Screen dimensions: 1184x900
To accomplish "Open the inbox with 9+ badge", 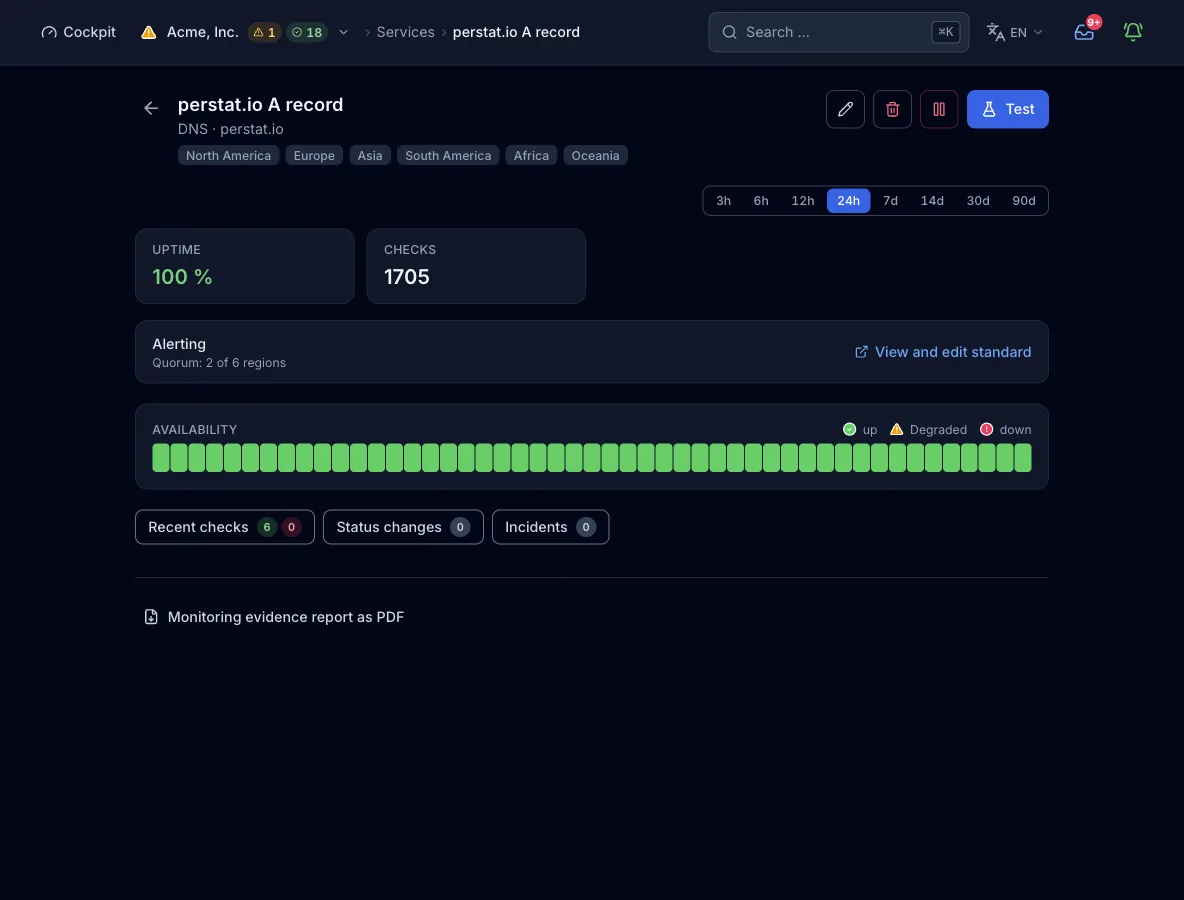I will coord(1084,32).
